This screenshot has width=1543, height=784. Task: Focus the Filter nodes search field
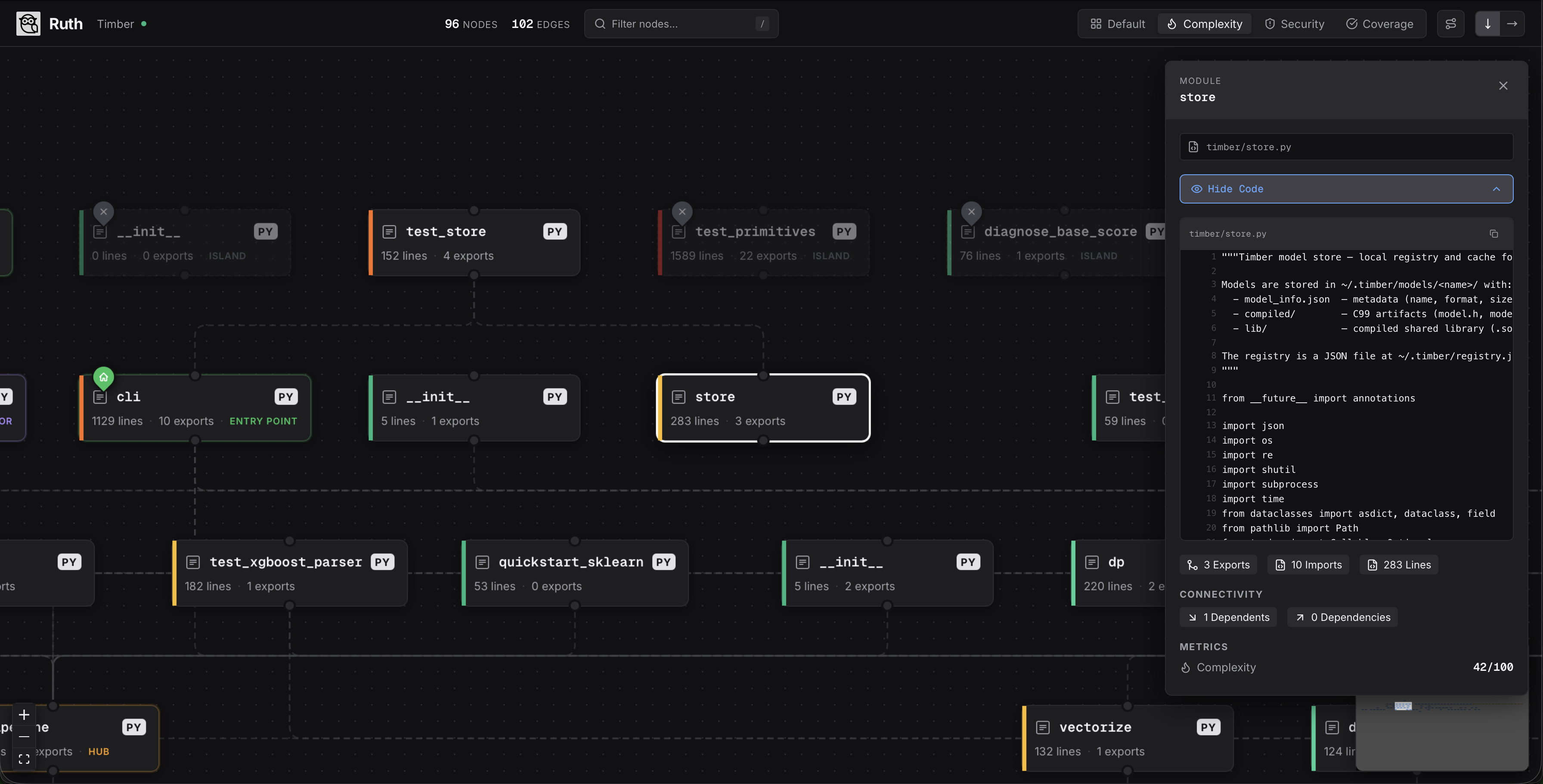681,24
